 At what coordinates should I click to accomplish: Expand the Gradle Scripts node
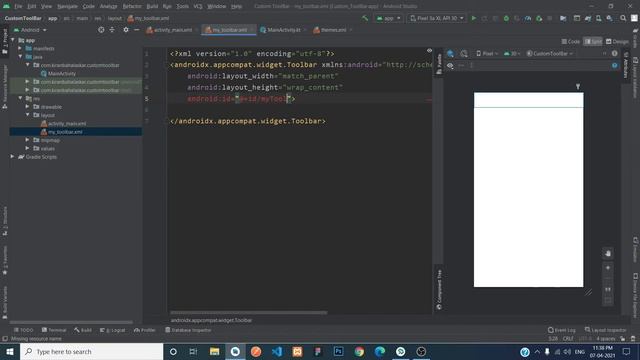13,156
